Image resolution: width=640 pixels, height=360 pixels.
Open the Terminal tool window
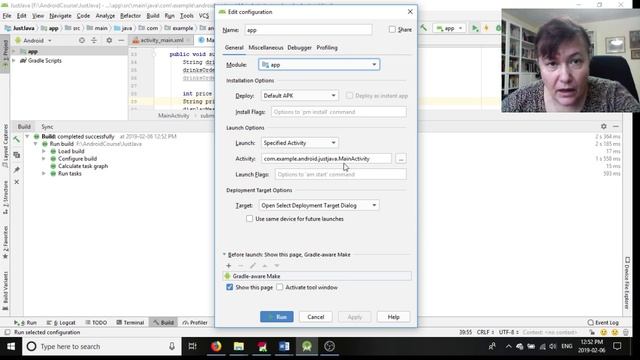coord(130,322)
